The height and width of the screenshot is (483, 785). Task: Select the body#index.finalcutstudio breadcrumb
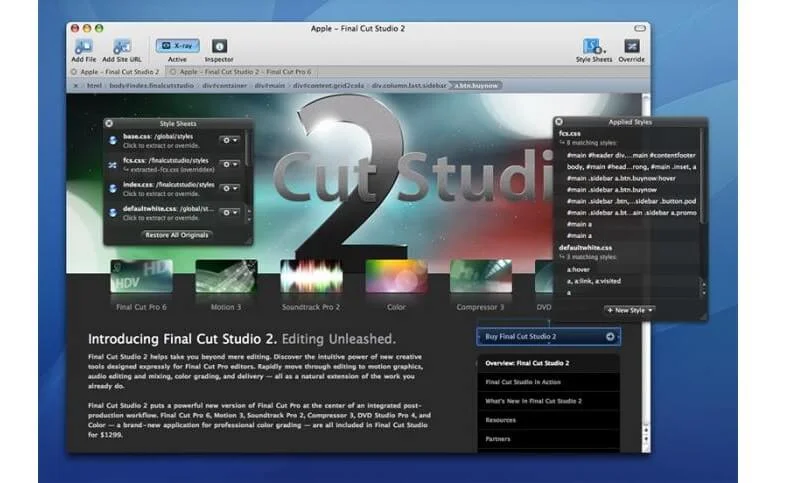pos(151,86)
